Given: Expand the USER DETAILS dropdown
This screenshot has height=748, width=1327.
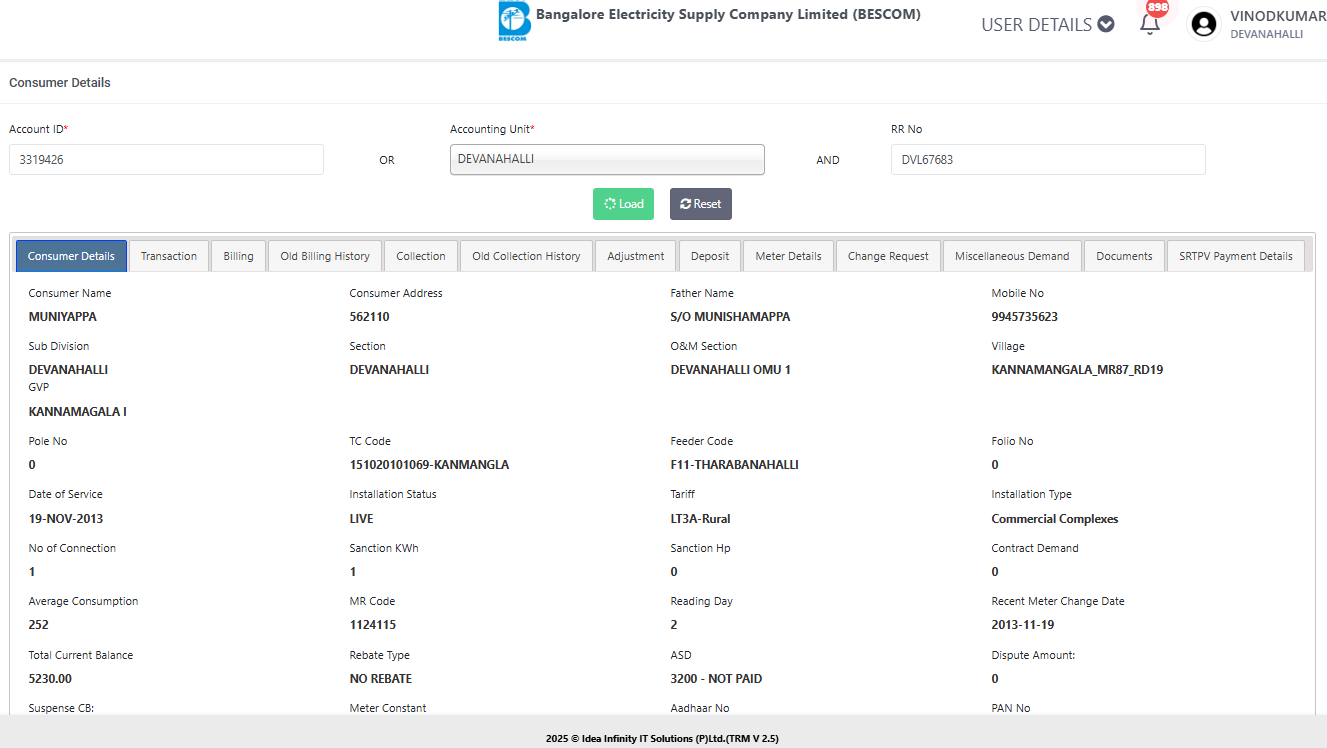Looking at the screenshot, I should coord(1047,24).
